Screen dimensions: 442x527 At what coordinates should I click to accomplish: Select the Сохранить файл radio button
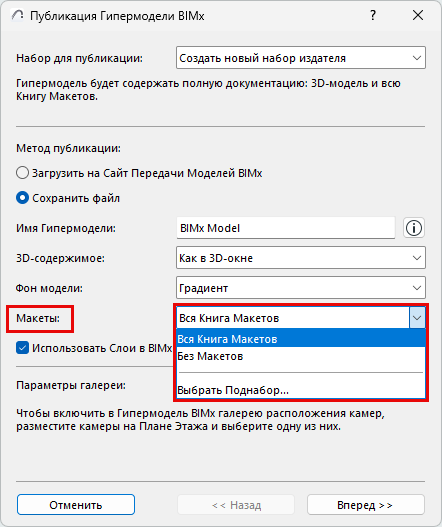(x=22, y=198)
